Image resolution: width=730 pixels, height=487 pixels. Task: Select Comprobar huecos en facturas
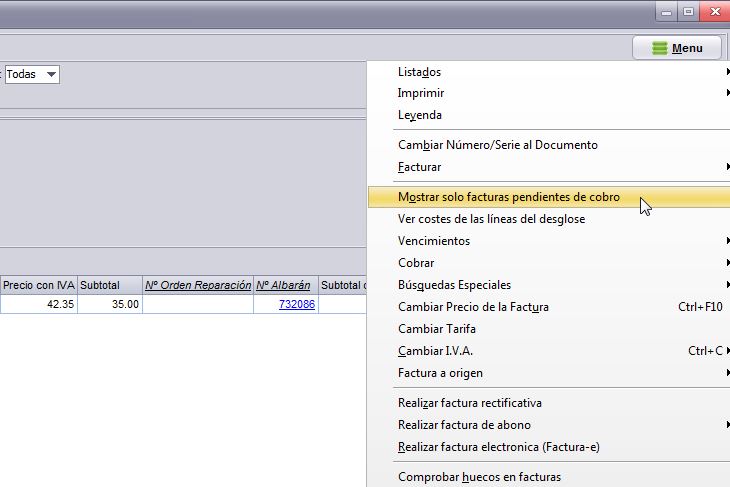tap(549, 477)
